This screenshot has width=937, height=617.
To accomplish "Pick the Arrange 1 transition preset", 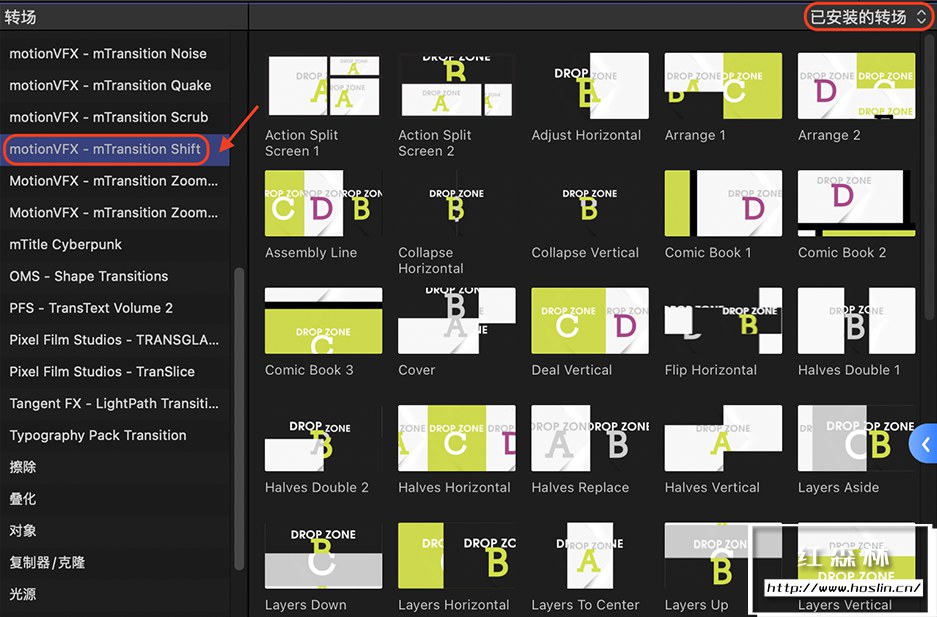I will point(722,87).
